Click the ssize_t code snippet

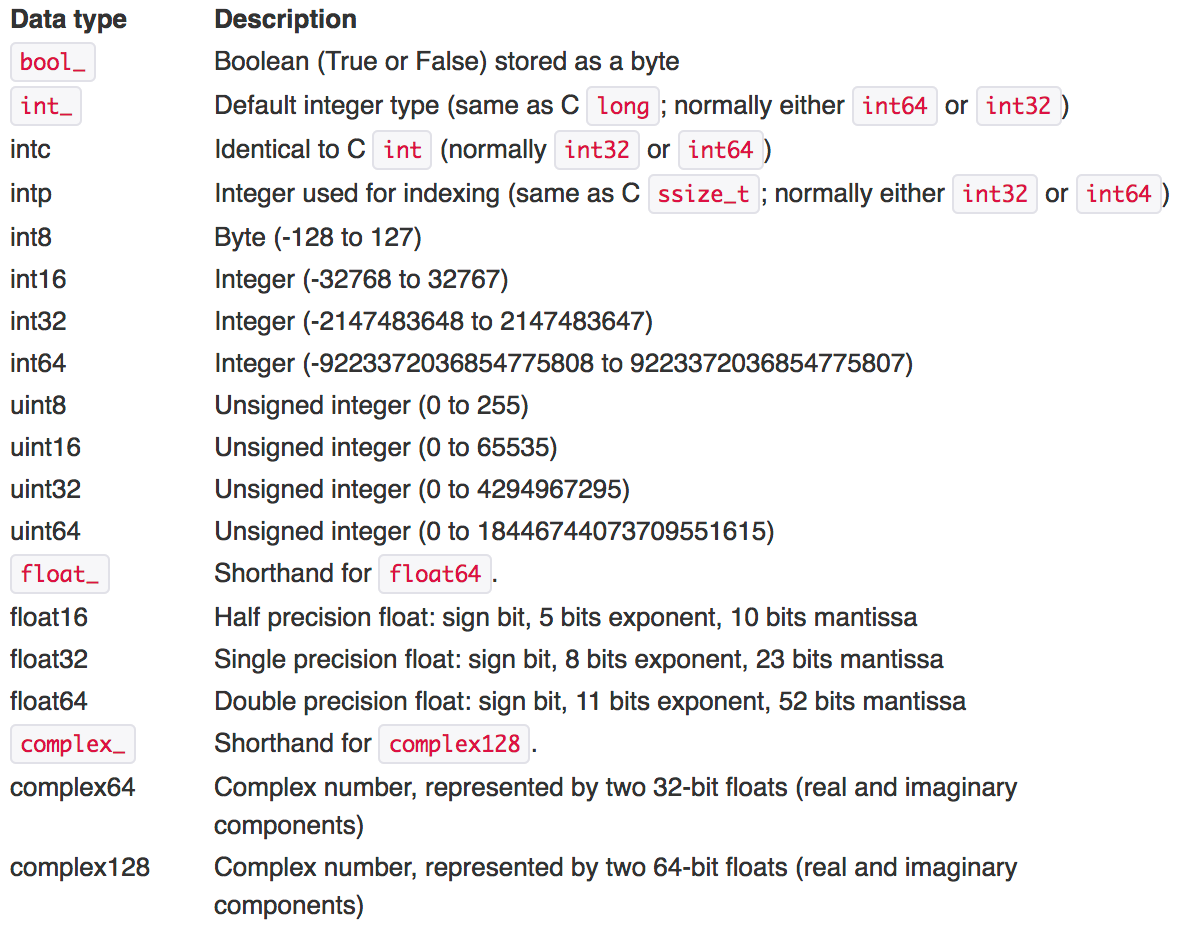click(x=704, y=194)
